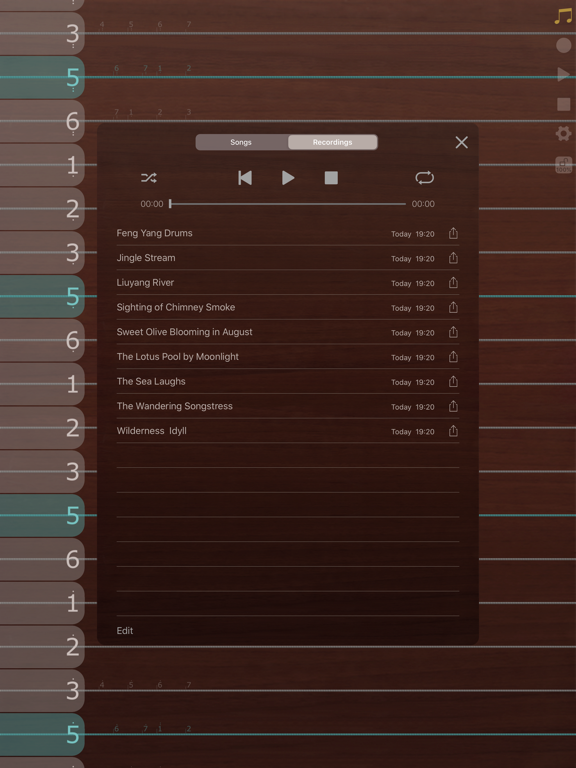Open settings gear in side toolbar

point(563,133)
